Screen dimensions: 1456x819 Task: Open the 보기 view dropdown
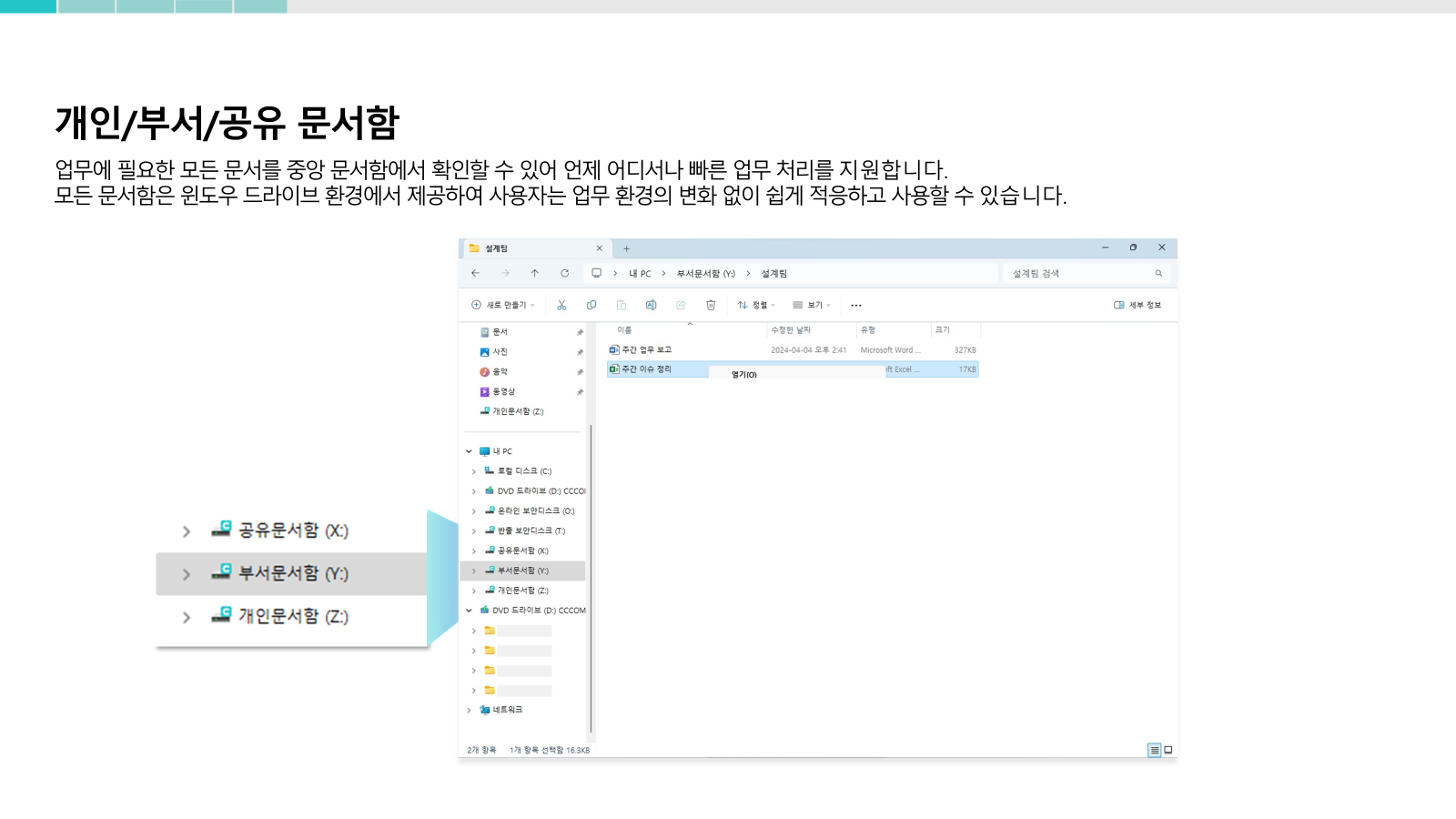(x=812, y=305)
